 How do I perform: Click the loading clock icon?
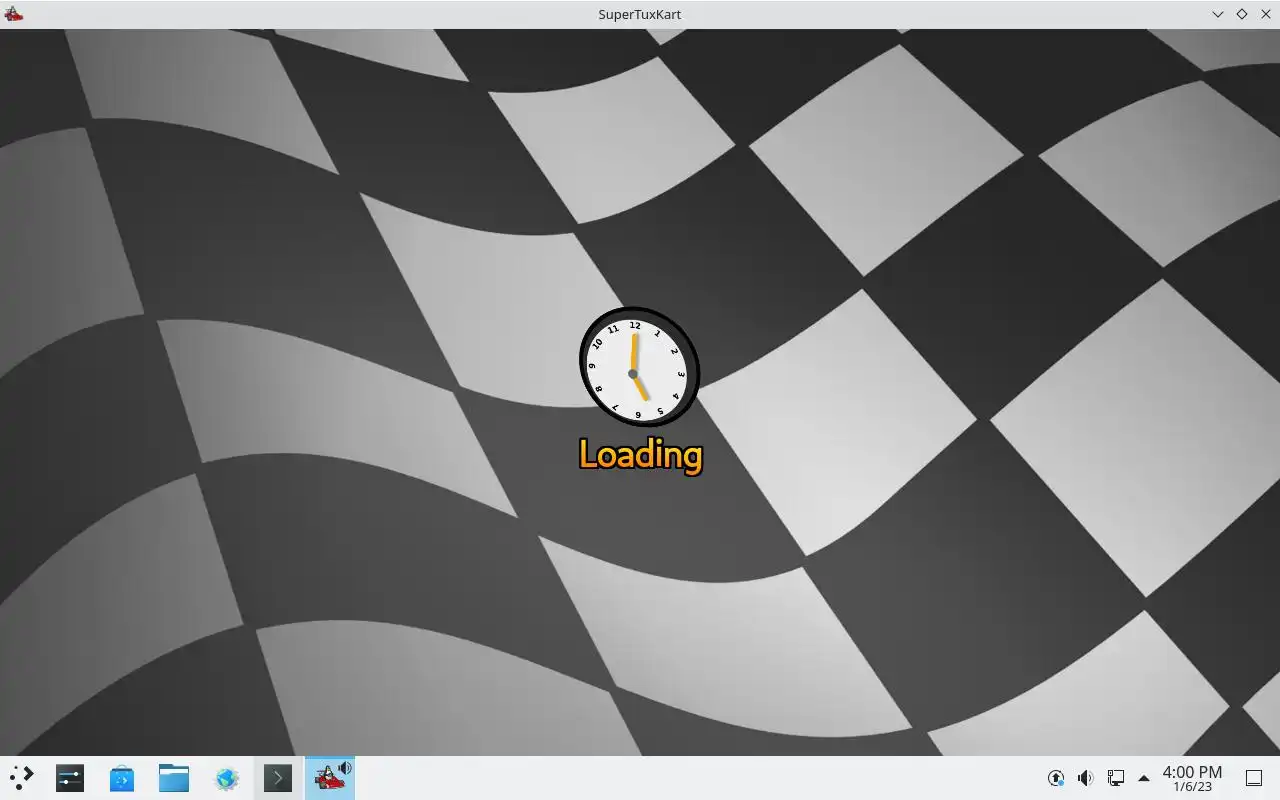click(x=639, y=366)
